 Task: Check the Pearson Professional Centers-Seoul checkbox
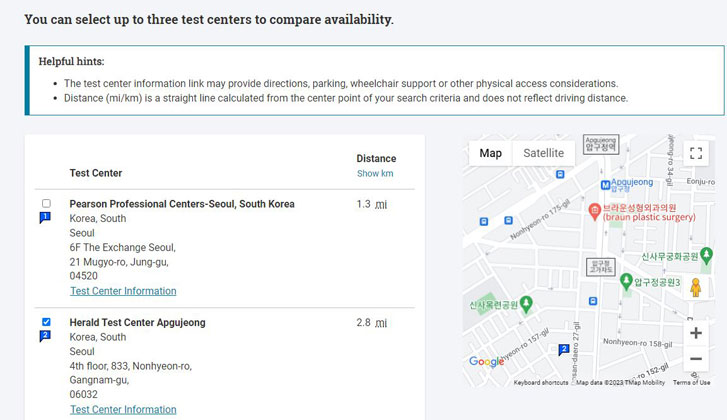46,203
